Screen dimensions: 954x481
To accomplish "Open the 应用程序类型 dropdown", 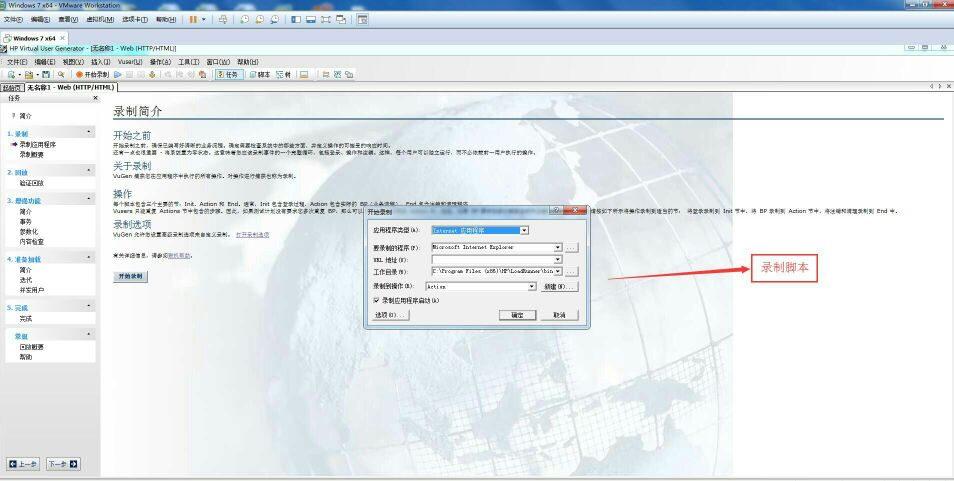I will click(523, 231).
